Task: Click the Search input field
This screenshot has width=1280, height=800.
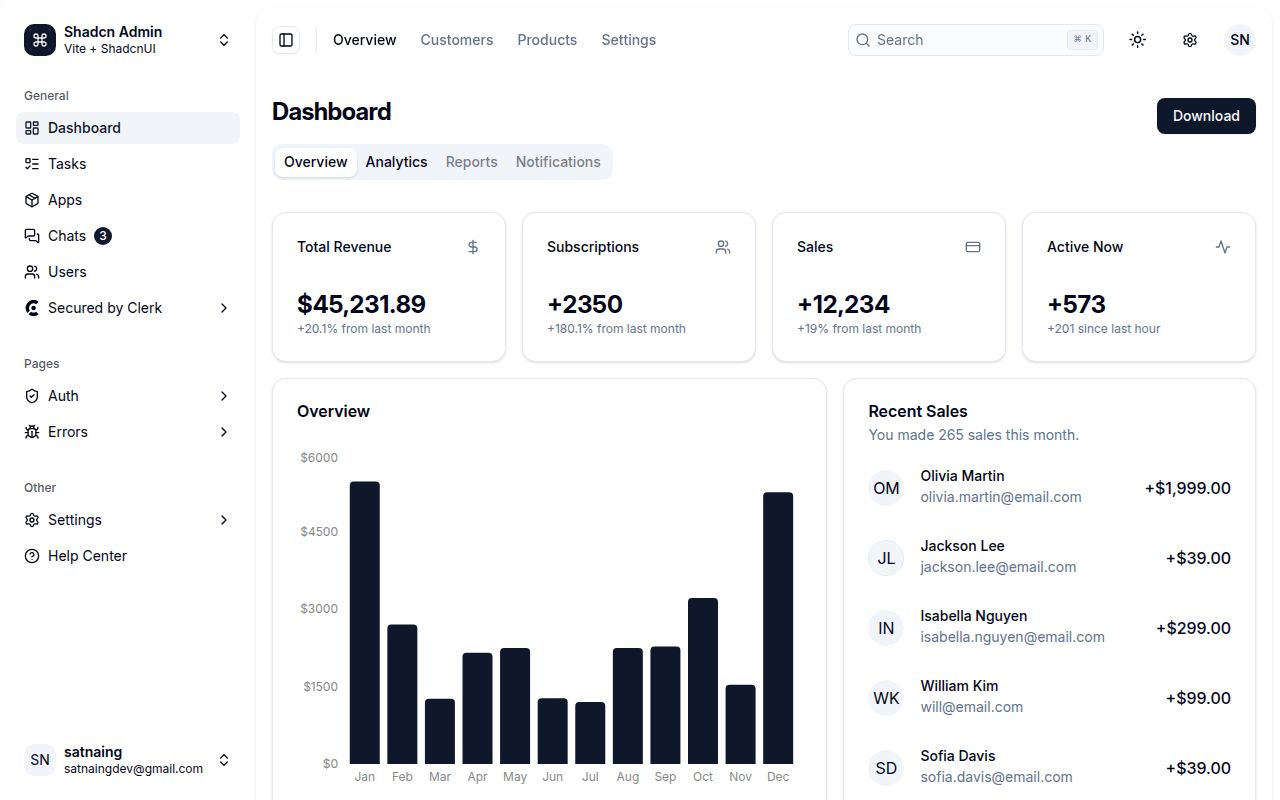Action: click(x=976, y=40)
